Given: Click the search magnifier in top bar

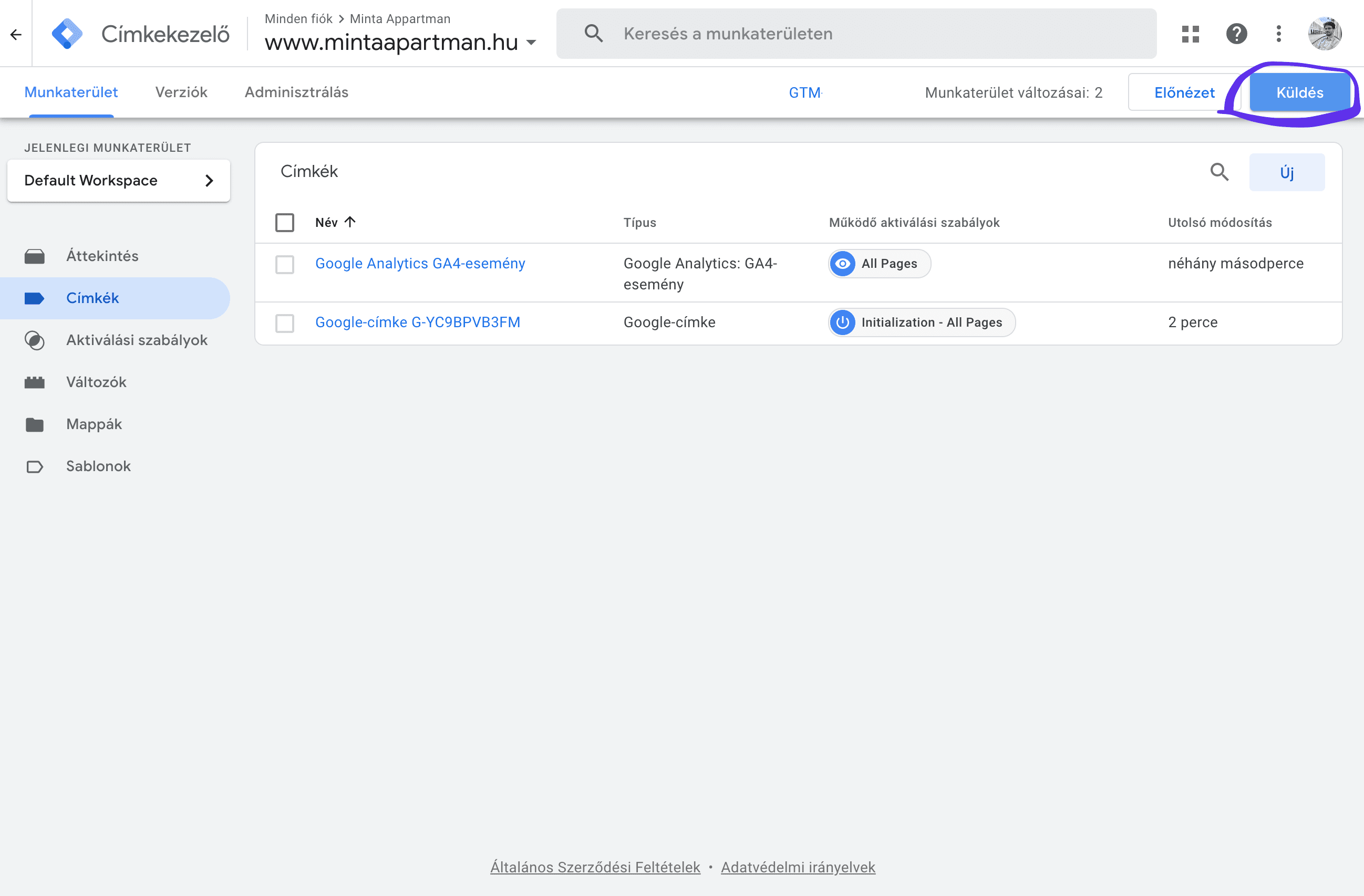Looking at the screenshot, I should (x=594, y=33).
